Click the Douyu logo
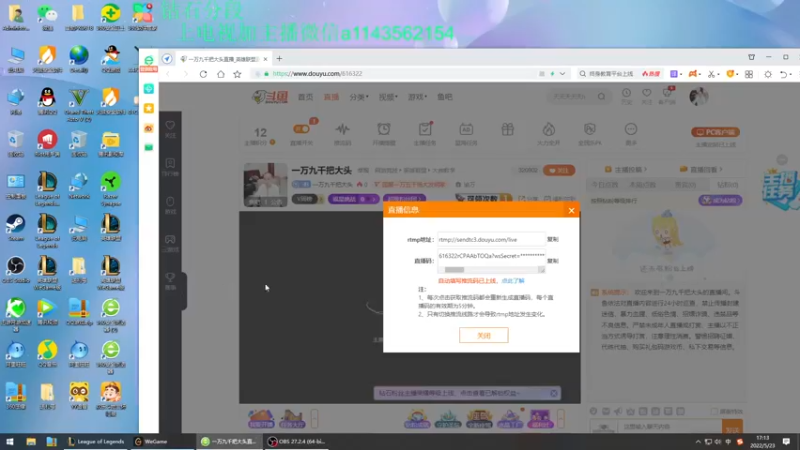Viewport: 800px width, 450px height. click(270, 96)
